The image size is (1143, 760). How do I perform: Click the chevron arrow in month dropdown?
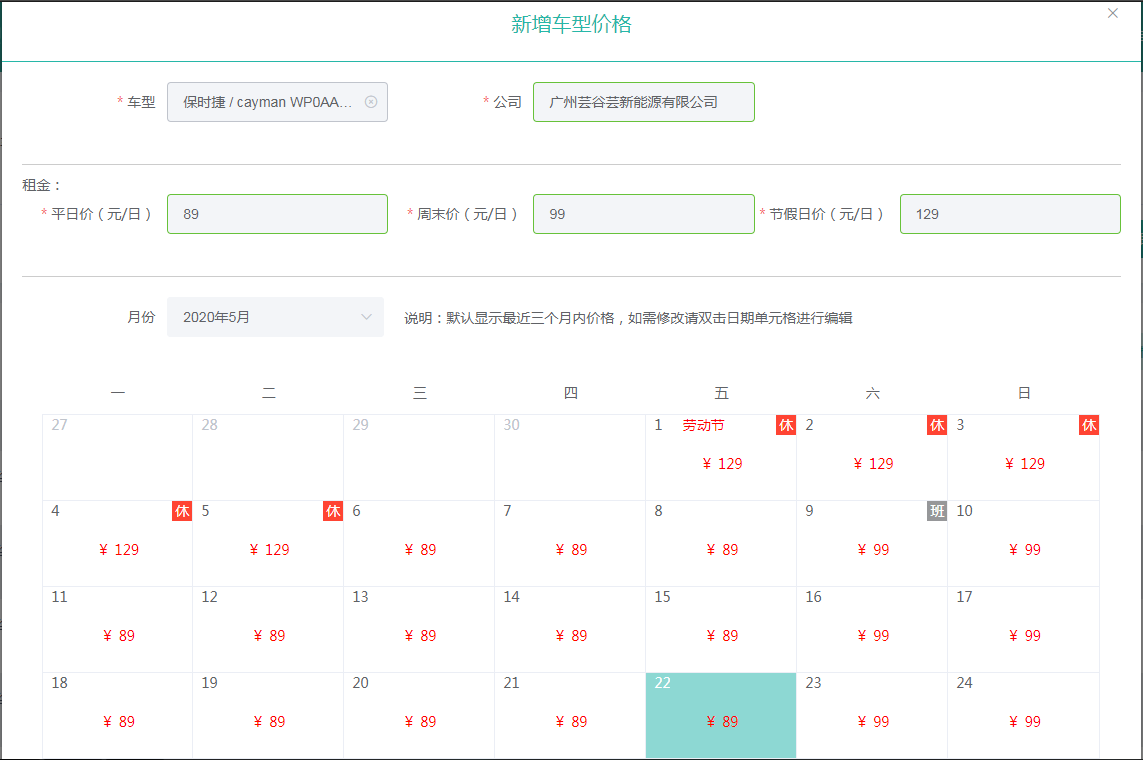point(366,317)
